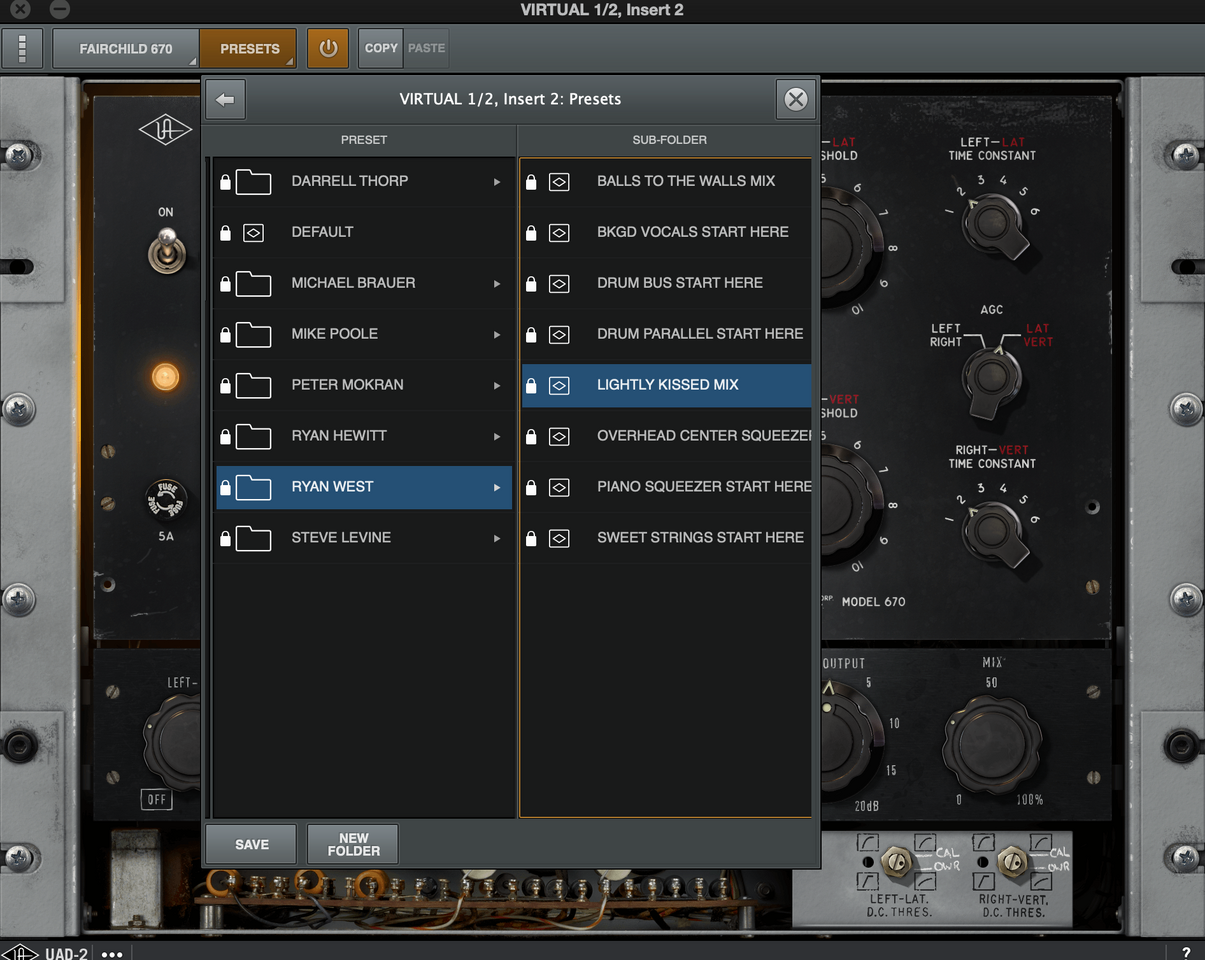This screenshot has height=960, width=1205.
Task: Select the LIGHTLY KISSED MIX preset
Action: pos(666,385)
